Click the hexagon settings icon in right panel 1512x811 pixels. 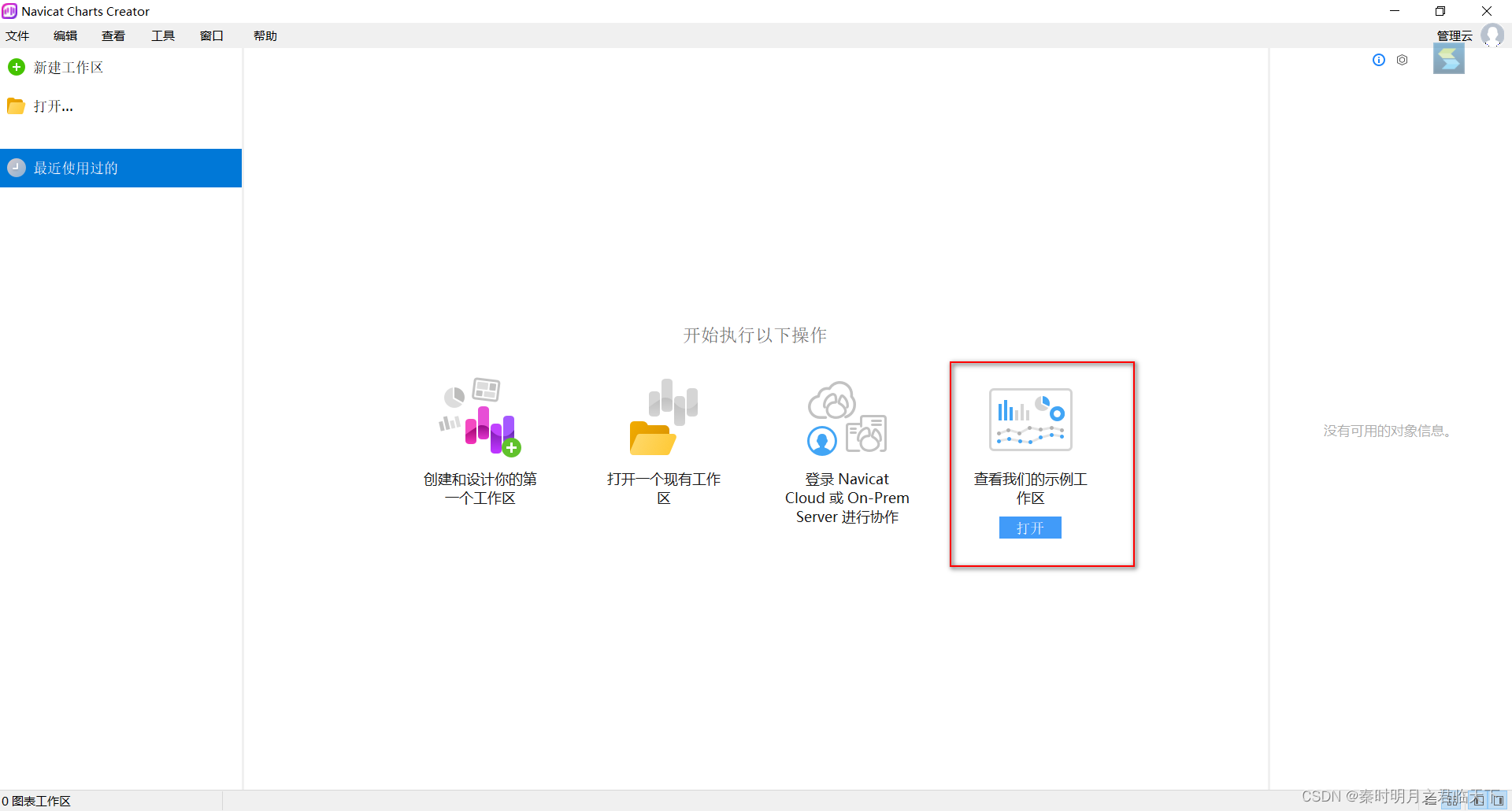(1402, 60)
